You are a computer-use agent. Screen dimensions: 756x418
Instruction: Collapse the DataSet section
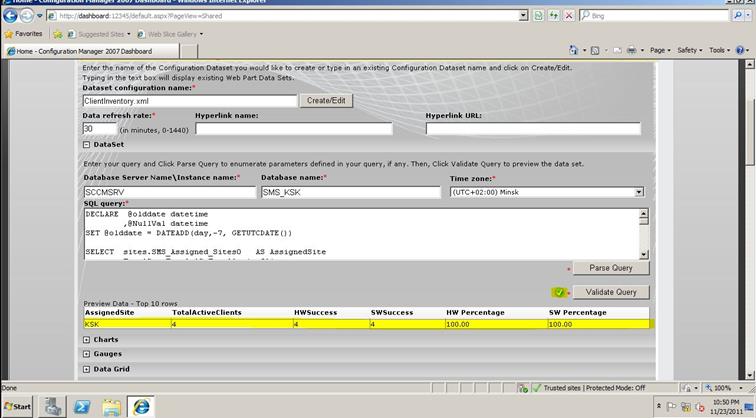pyautogui.click(x=86, y=144)
